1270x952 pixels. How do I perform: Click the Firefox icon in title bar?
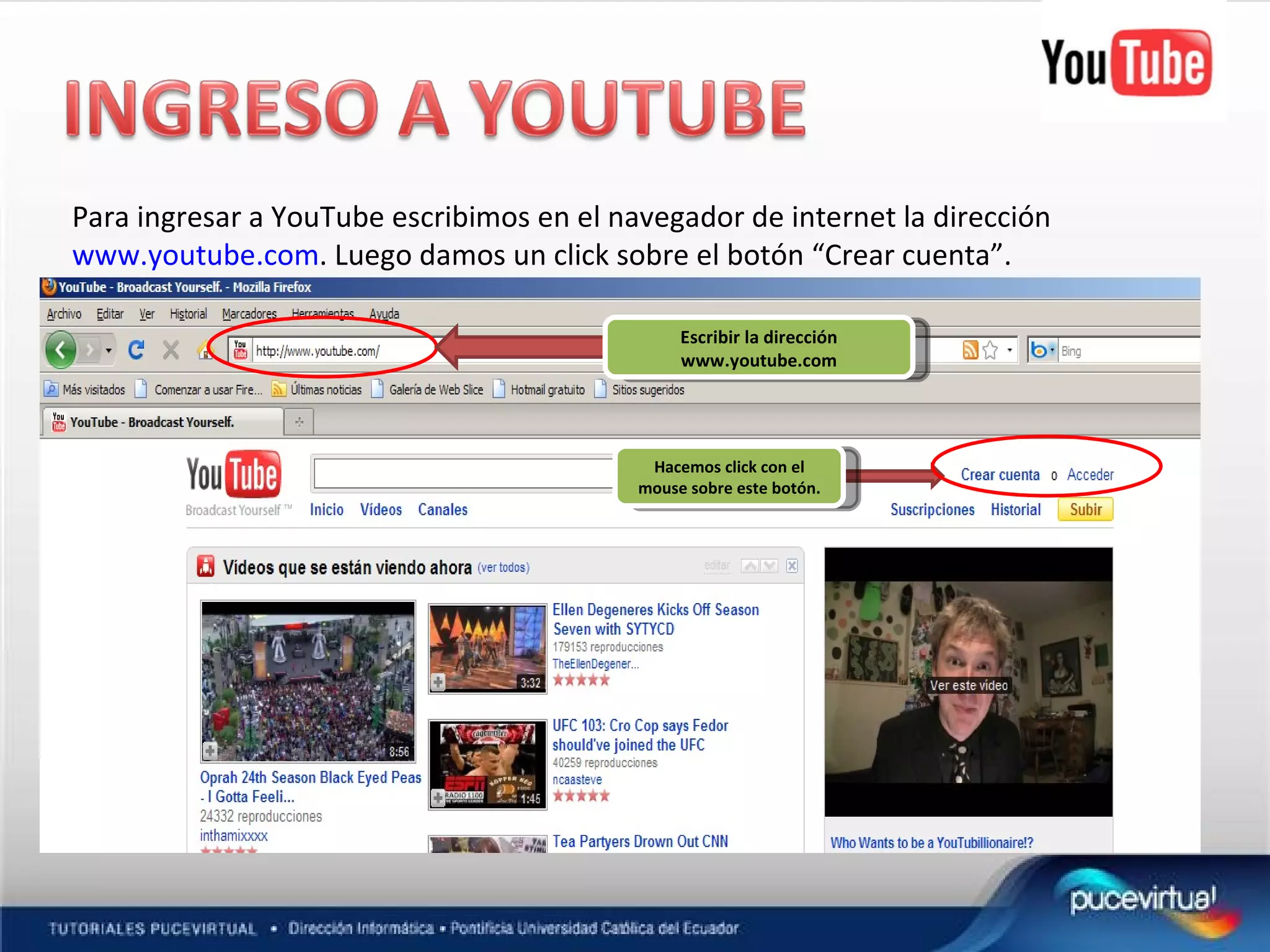point(48,286)
